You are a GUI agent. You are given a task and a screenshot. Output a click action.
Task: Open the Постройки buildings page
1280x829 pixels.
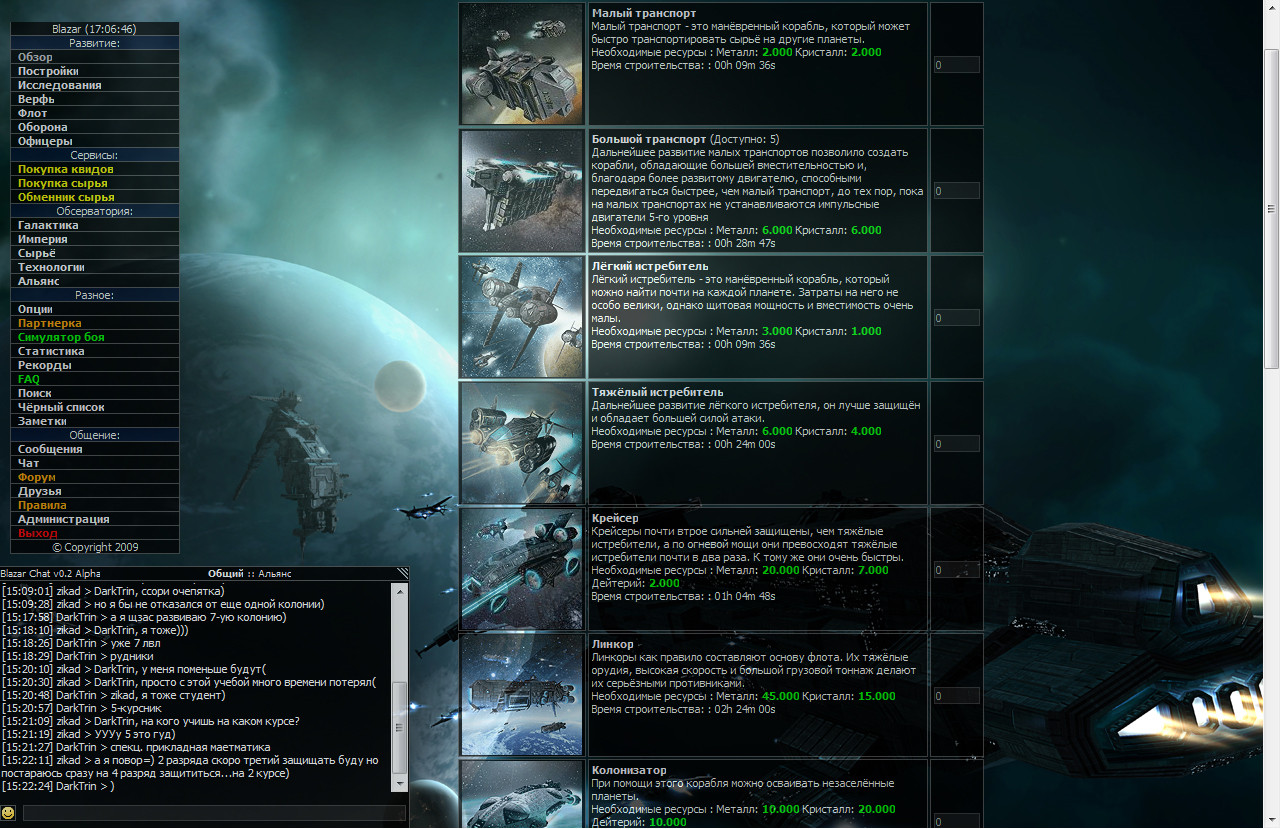48,71
